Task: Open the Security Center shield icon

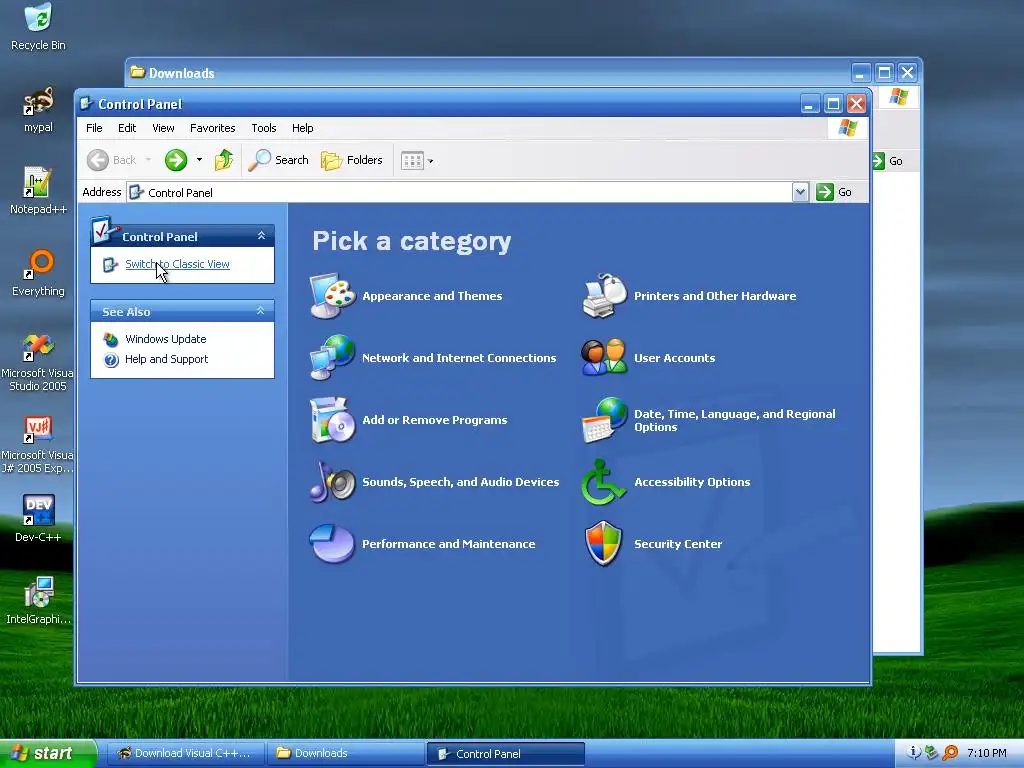Action: [605, 543]
